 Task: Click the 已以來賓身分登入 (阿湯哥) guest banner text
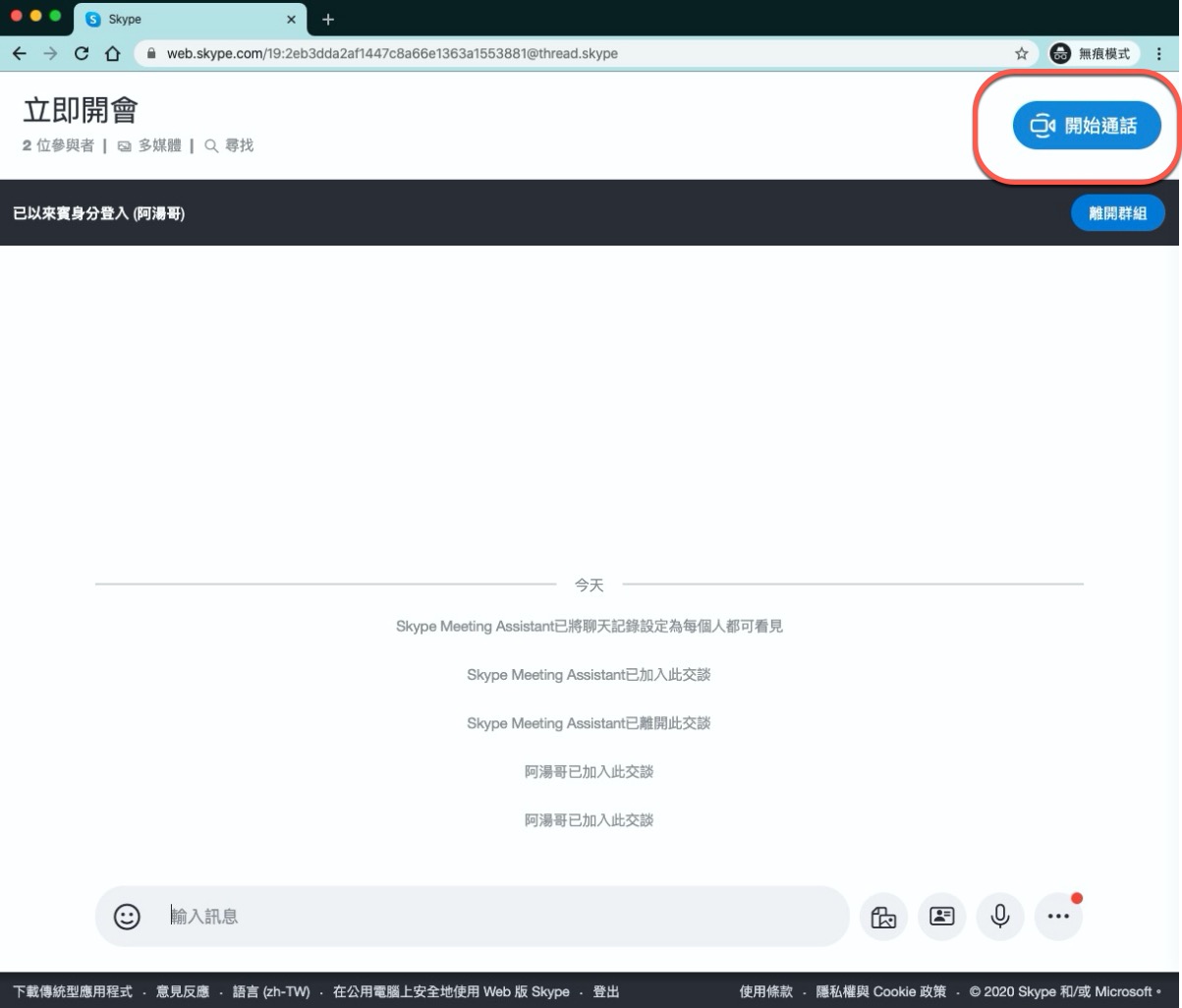click(x=99, y=213)
